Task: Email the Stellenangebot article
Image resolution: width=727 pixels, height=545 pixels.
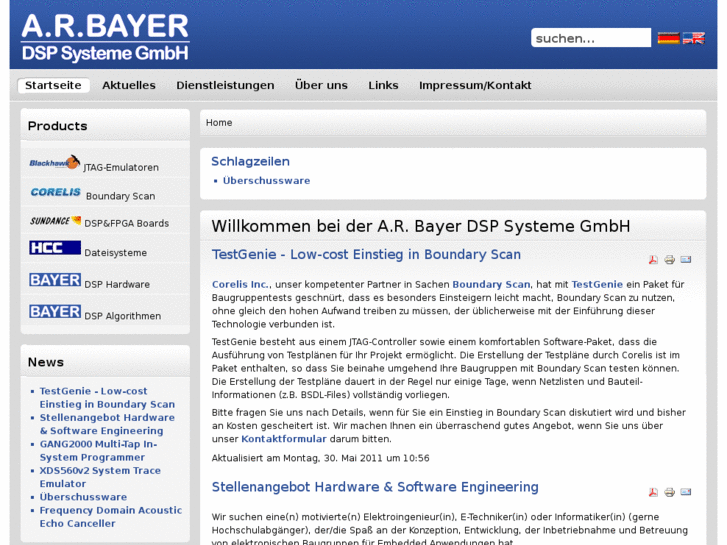Action: click(x=686, y=492)
